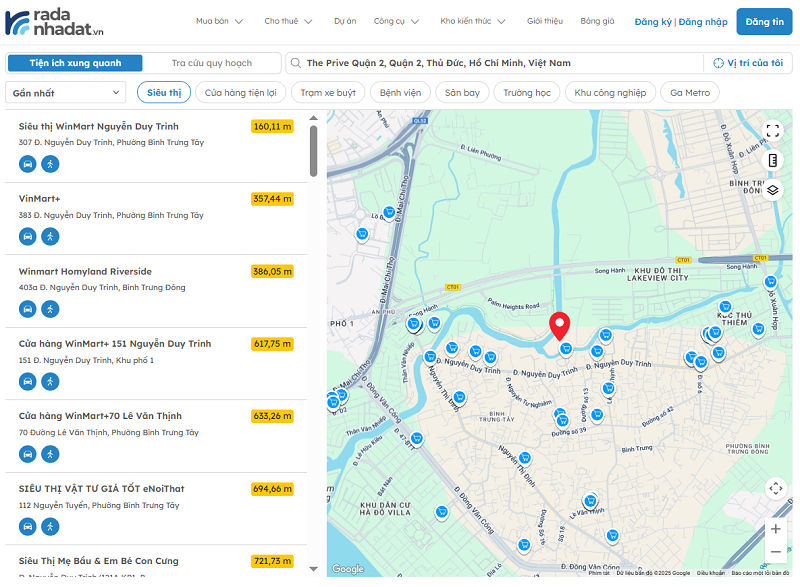Click Vị trí của tôi button
This screenshot has width=800, height=587.
748,63
